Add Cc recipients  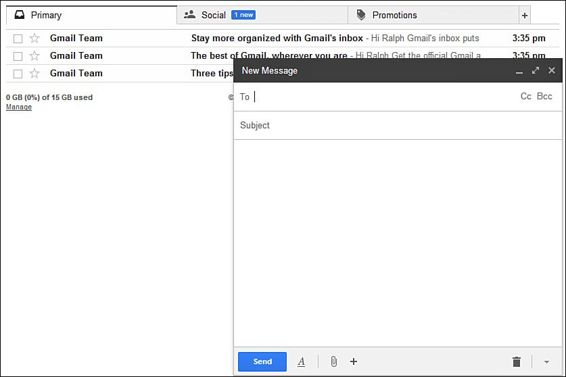pos(526,96)
